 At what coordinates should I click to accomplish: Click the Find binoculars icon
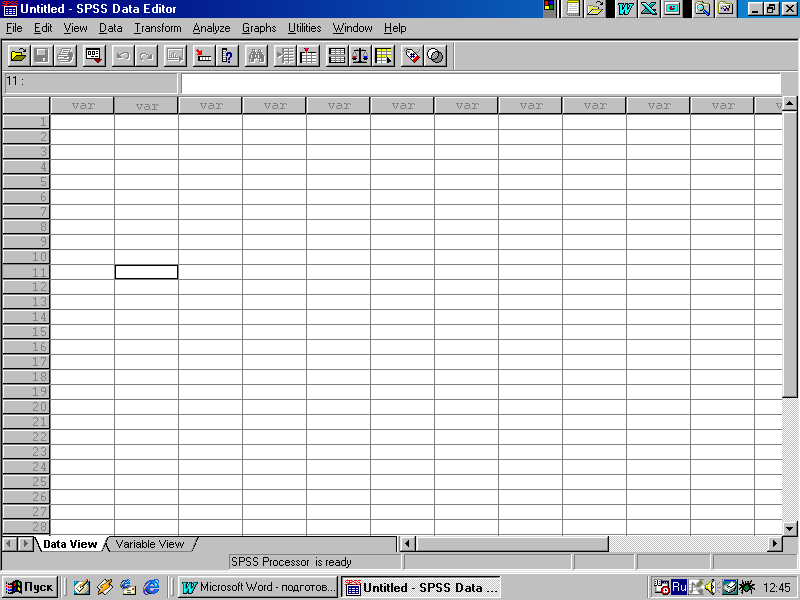(256, 56)
